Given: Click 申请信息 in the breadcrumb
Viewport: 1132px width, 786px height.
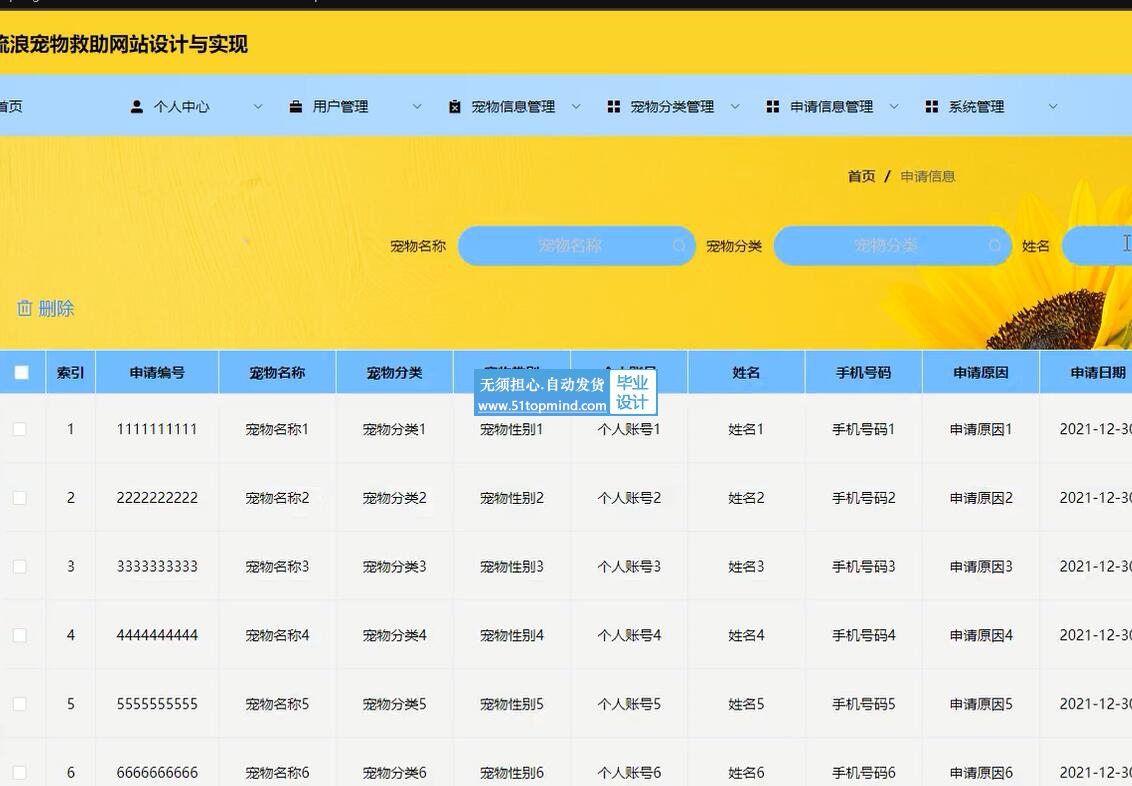Looking at the screenshot, I should 928,176.
